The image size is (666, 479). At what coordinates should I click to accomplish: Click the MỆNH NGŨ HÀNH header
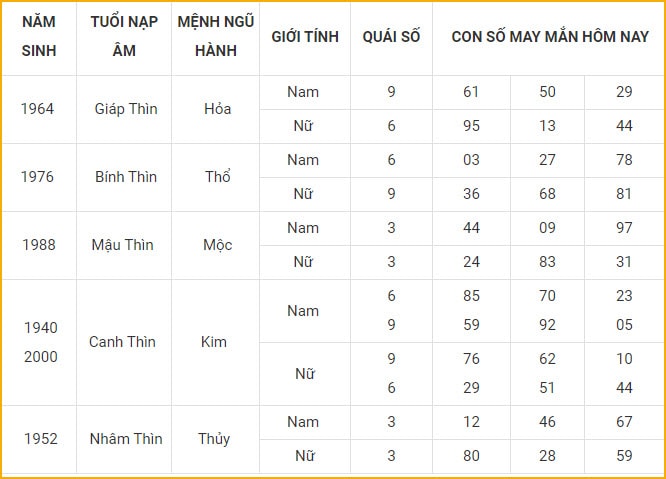tap(216, 37)
